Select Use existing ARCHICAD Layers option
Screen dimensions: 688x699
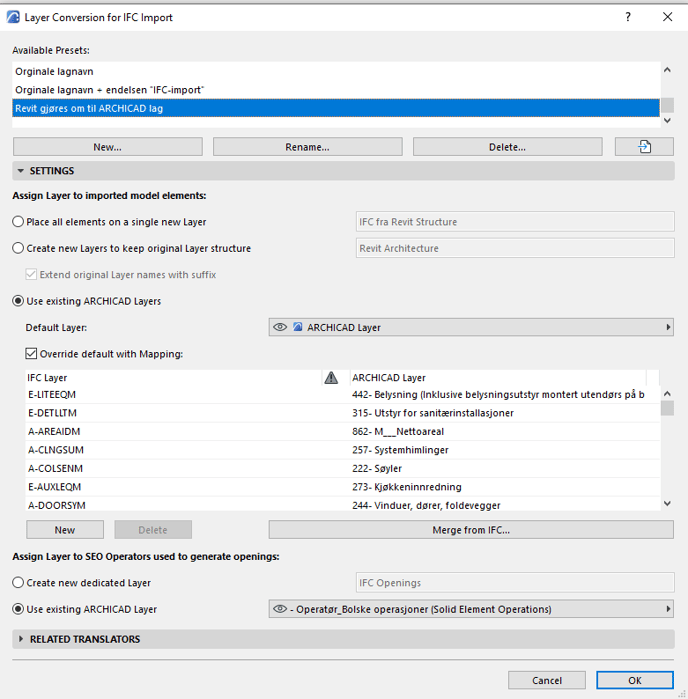coord(18,301)
